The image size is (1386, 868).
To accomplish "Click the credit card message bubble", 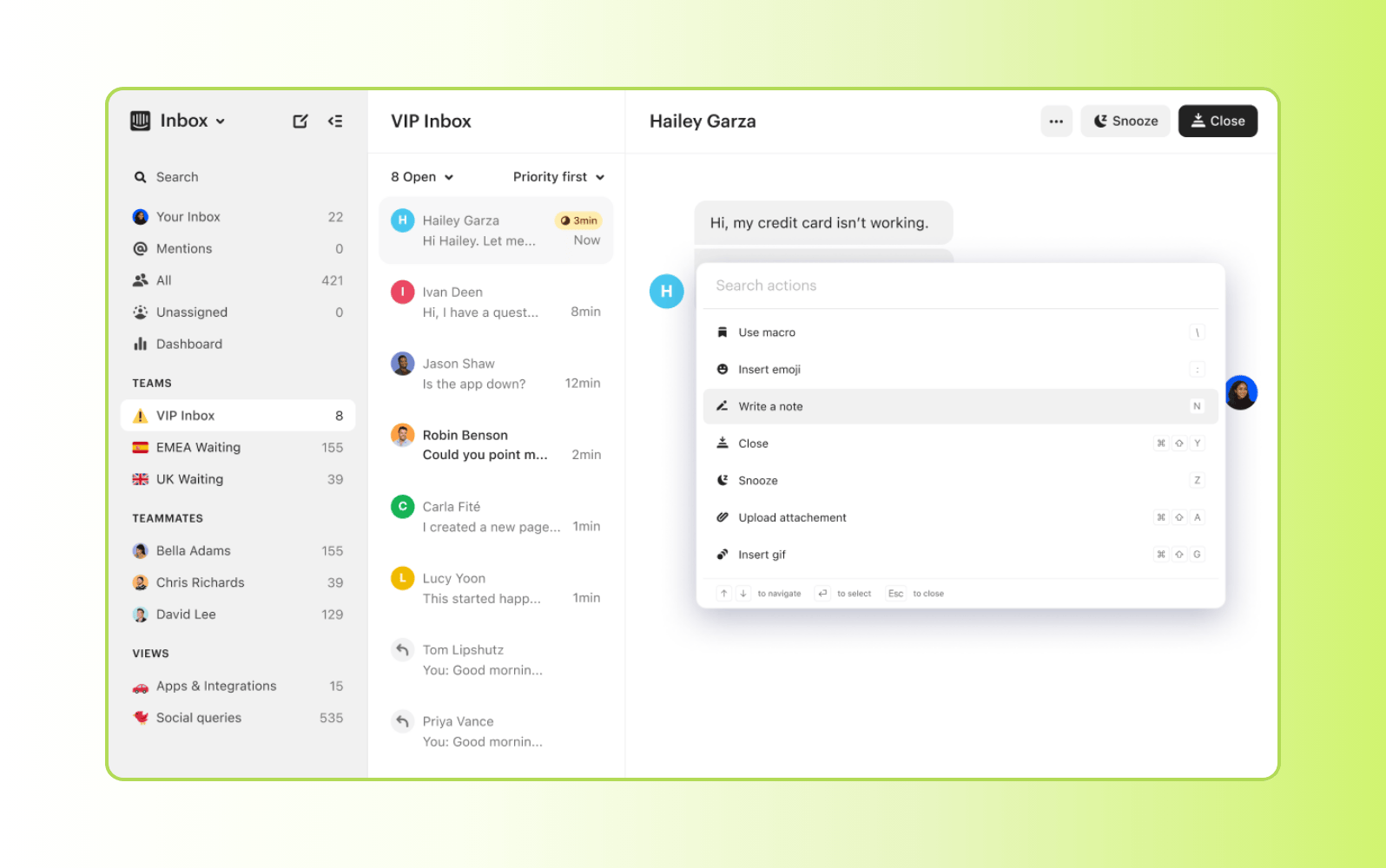I will click(823, 223).
